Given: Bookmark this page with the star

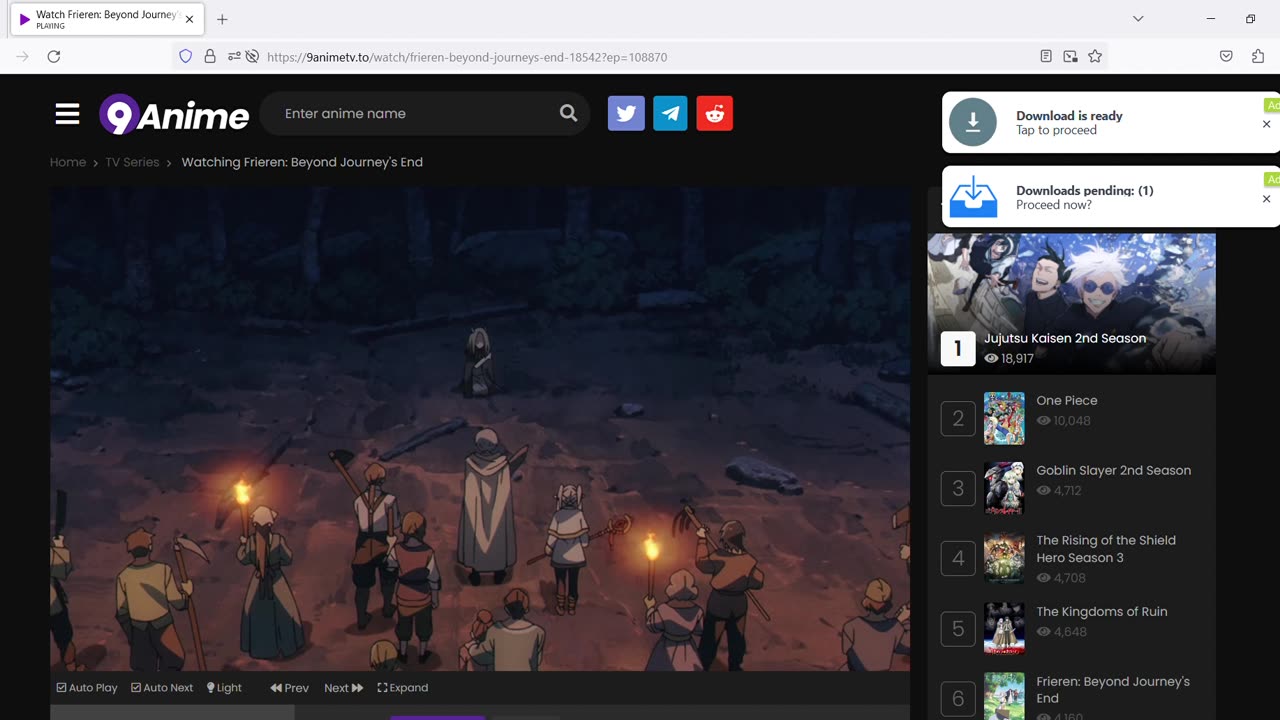Looking at the screenshot, I should pyautogui.click(x=1095, y=57).
